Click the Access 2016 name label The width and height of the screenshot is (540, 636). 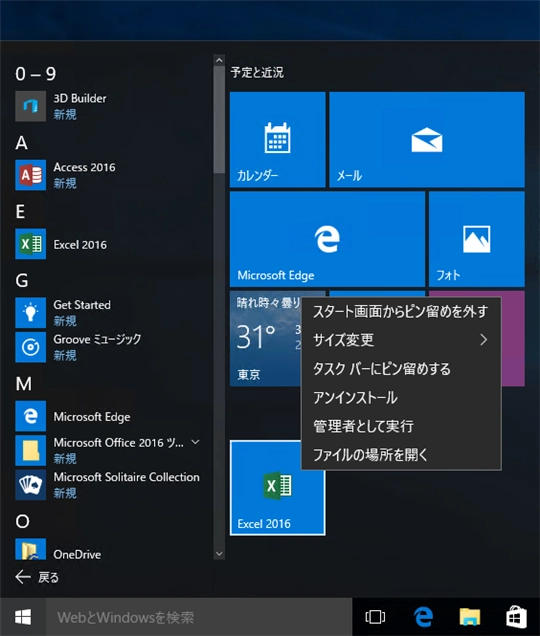click(84, 168)
